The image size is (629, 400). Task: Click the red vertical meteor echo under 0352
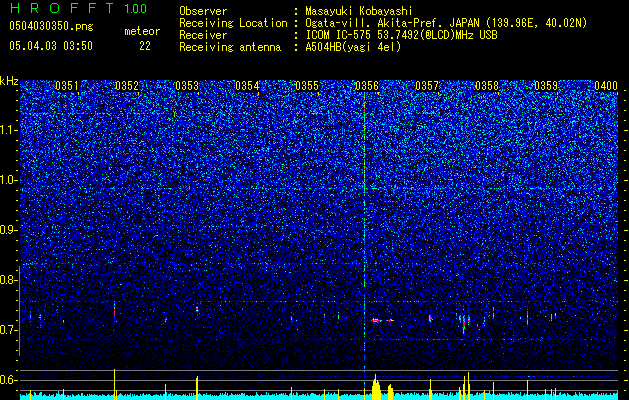pos(114,311)
